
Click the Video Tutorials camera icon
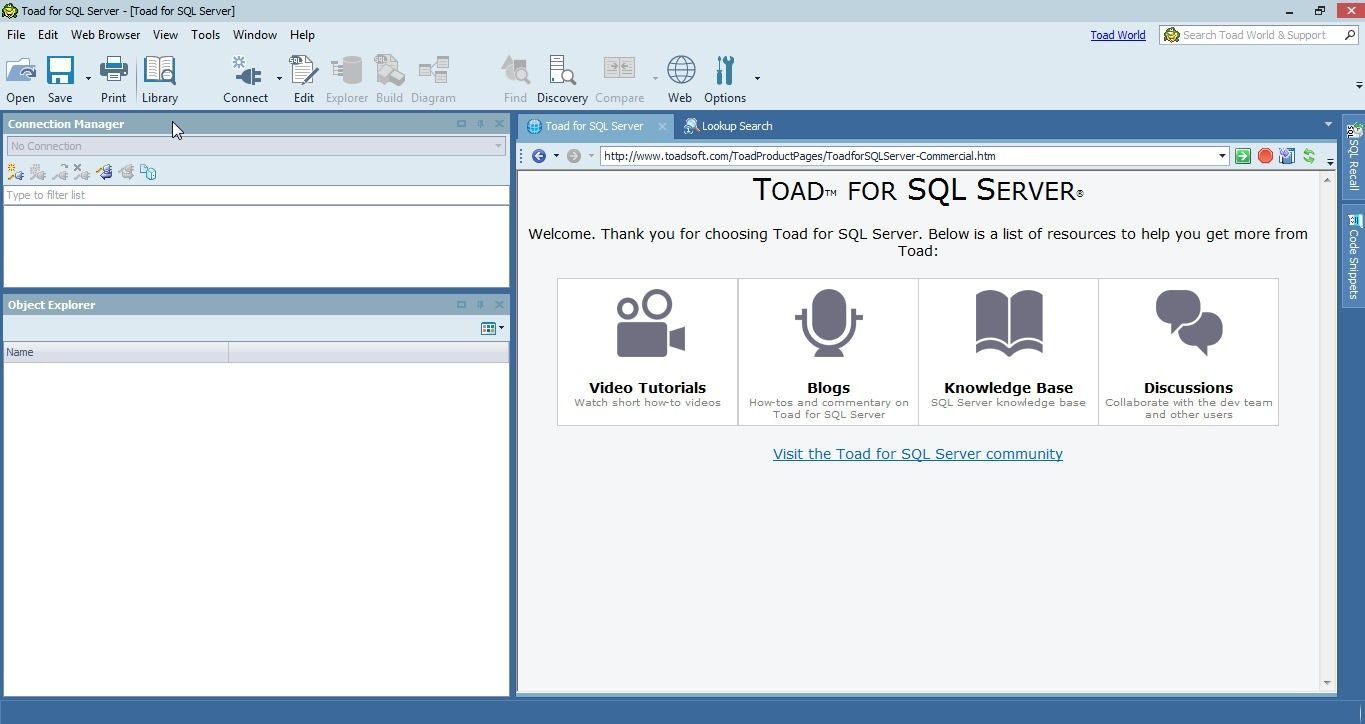650,323
